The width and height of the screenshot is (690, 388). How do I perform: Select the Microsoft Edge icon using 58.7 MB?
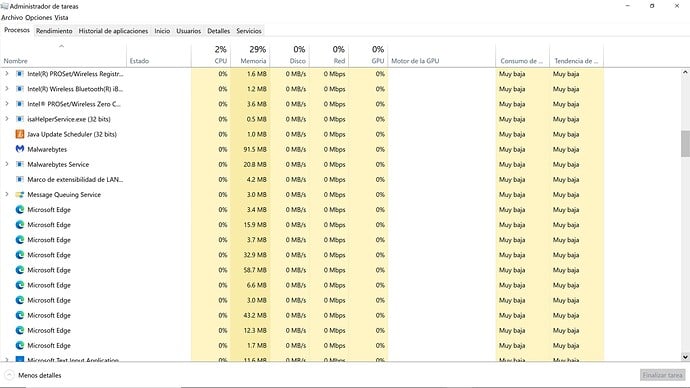point(20,270)
